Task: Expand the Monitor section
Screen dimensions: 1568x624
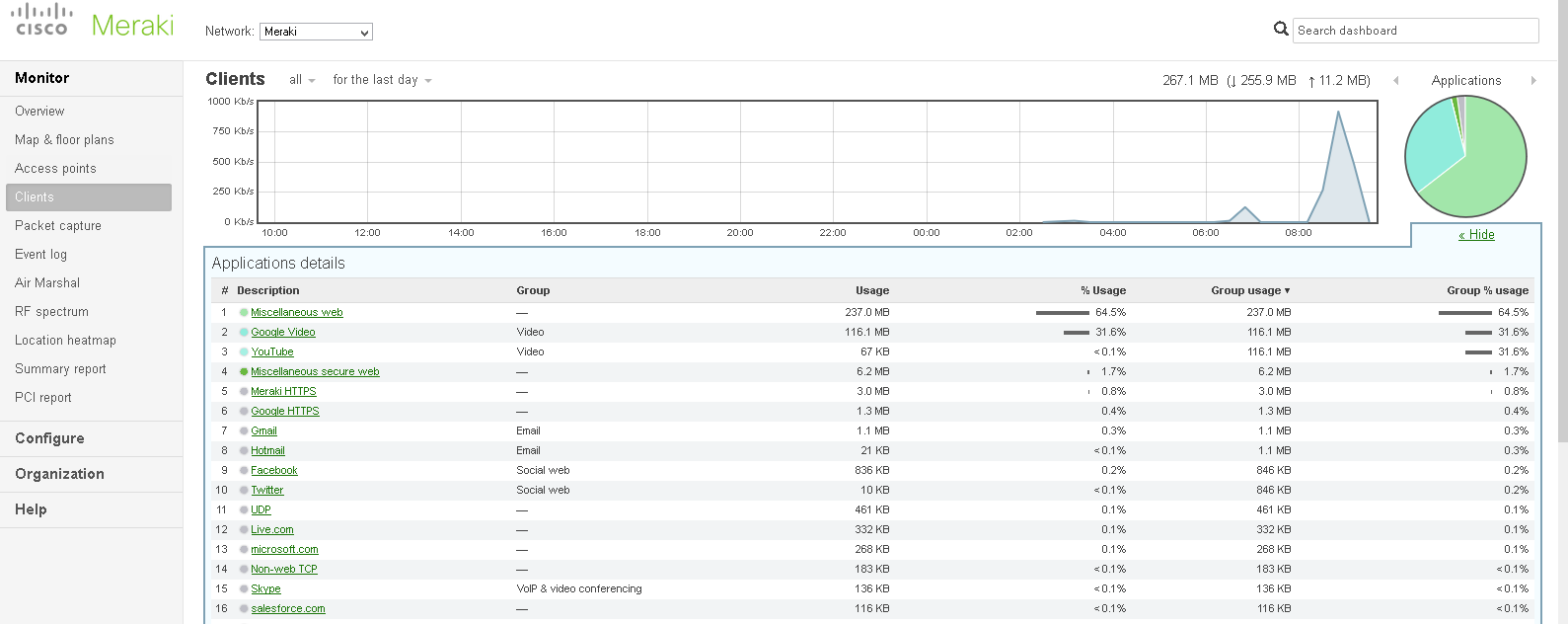Action: tap(41, 78)
